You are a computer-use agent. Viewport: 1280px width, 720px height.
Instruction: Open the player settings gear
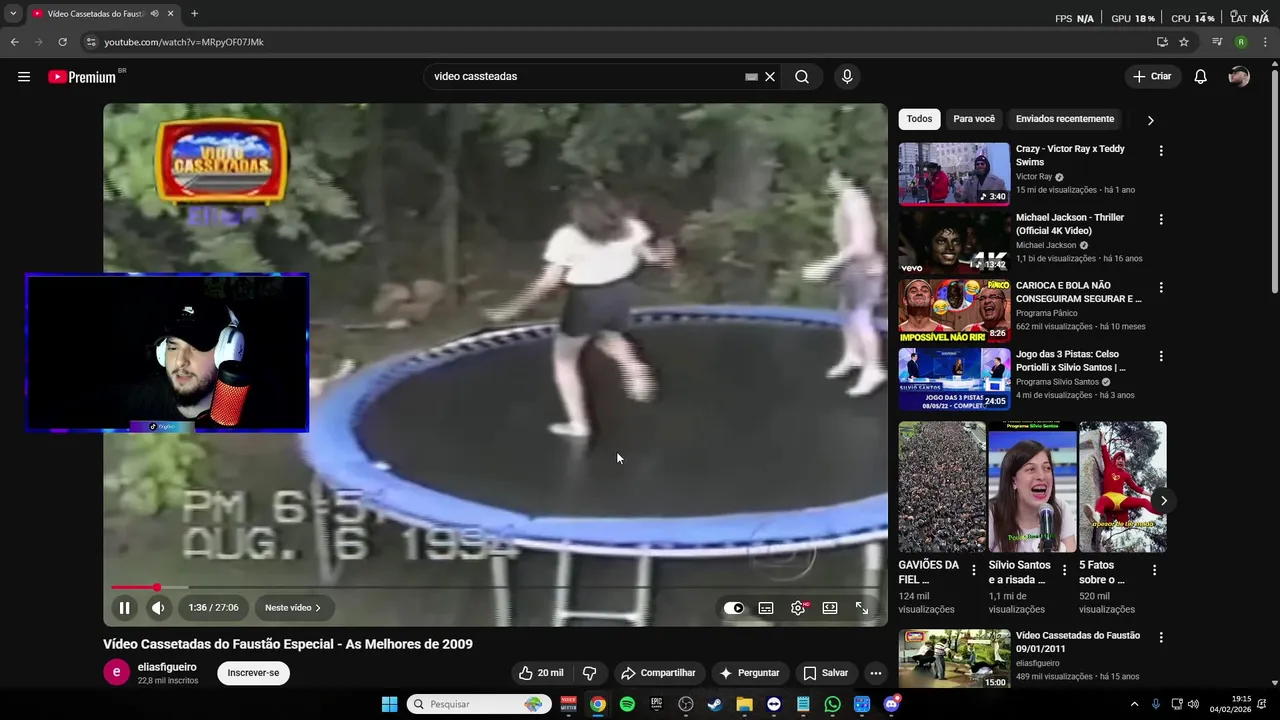[x=798, y=608]
